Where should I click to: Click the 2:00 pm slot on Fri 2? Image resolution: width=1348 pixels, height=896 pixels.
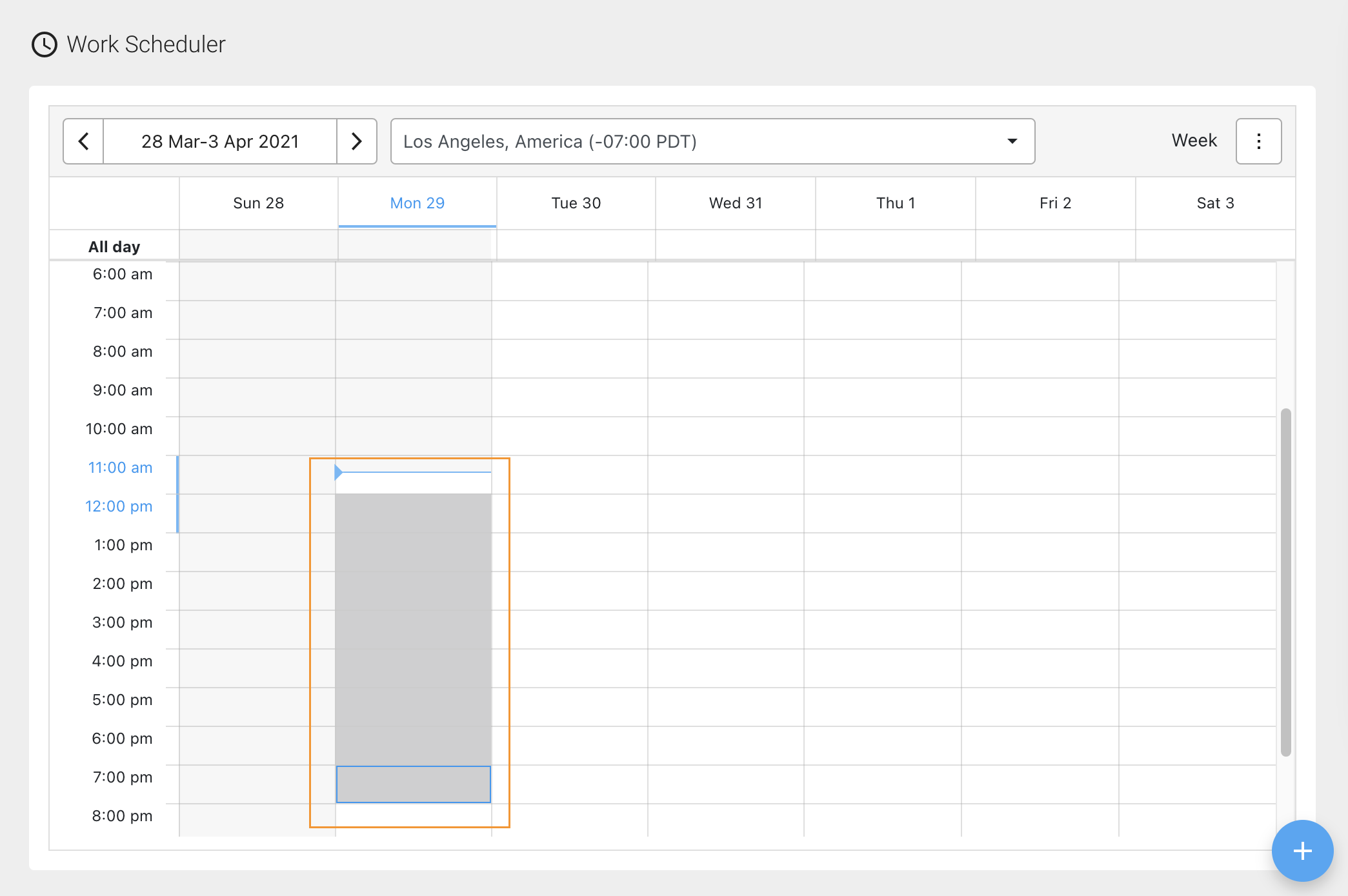pos(1040,591)
